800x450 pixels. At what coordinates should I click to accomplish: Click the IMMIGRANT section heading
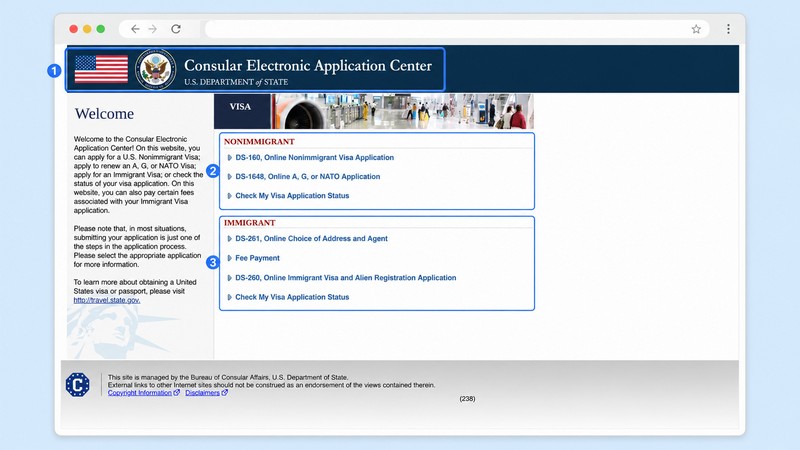pos(249,223)
